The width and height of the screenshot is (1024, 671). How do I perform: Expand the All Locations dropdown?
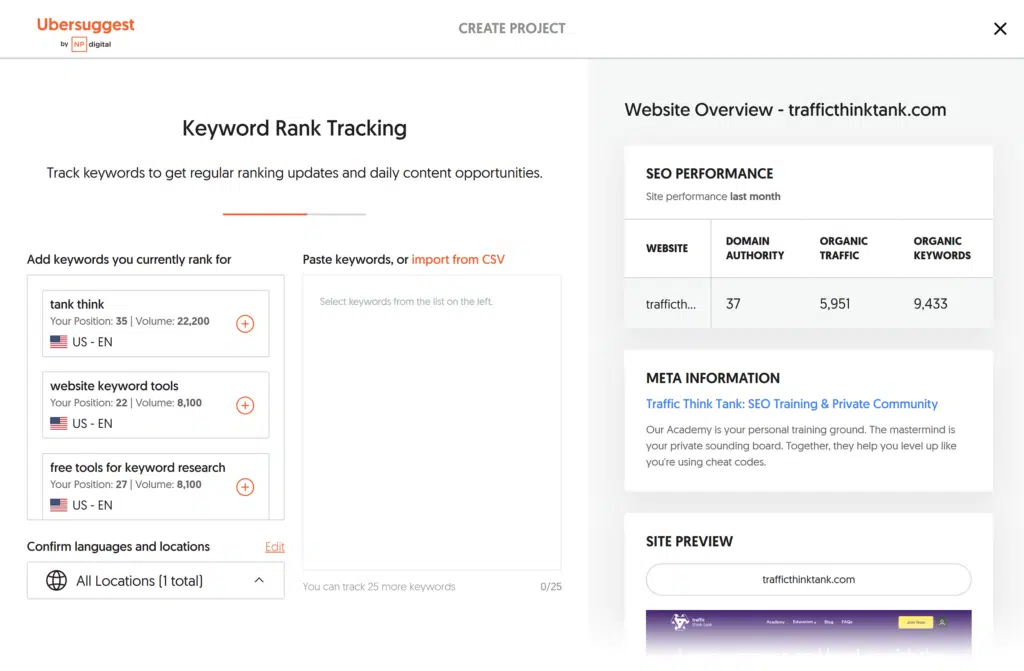[x=155, y=581]
